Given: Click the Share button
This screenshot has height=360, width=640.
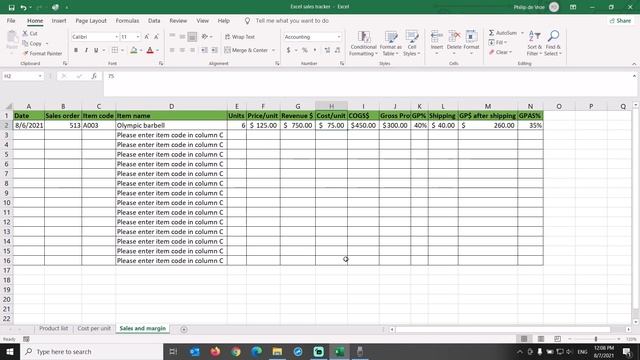Looking at the screenshot, I should click(x=620, y=21).
